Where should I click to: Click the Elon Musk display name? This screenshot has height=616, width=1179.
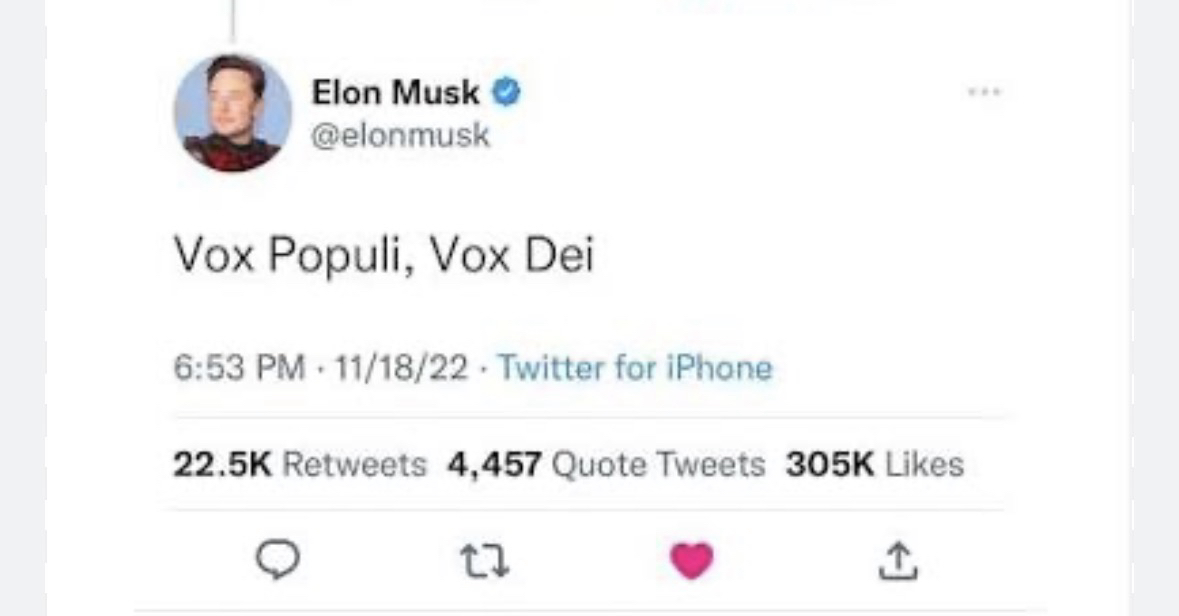[x=395, y=93]
